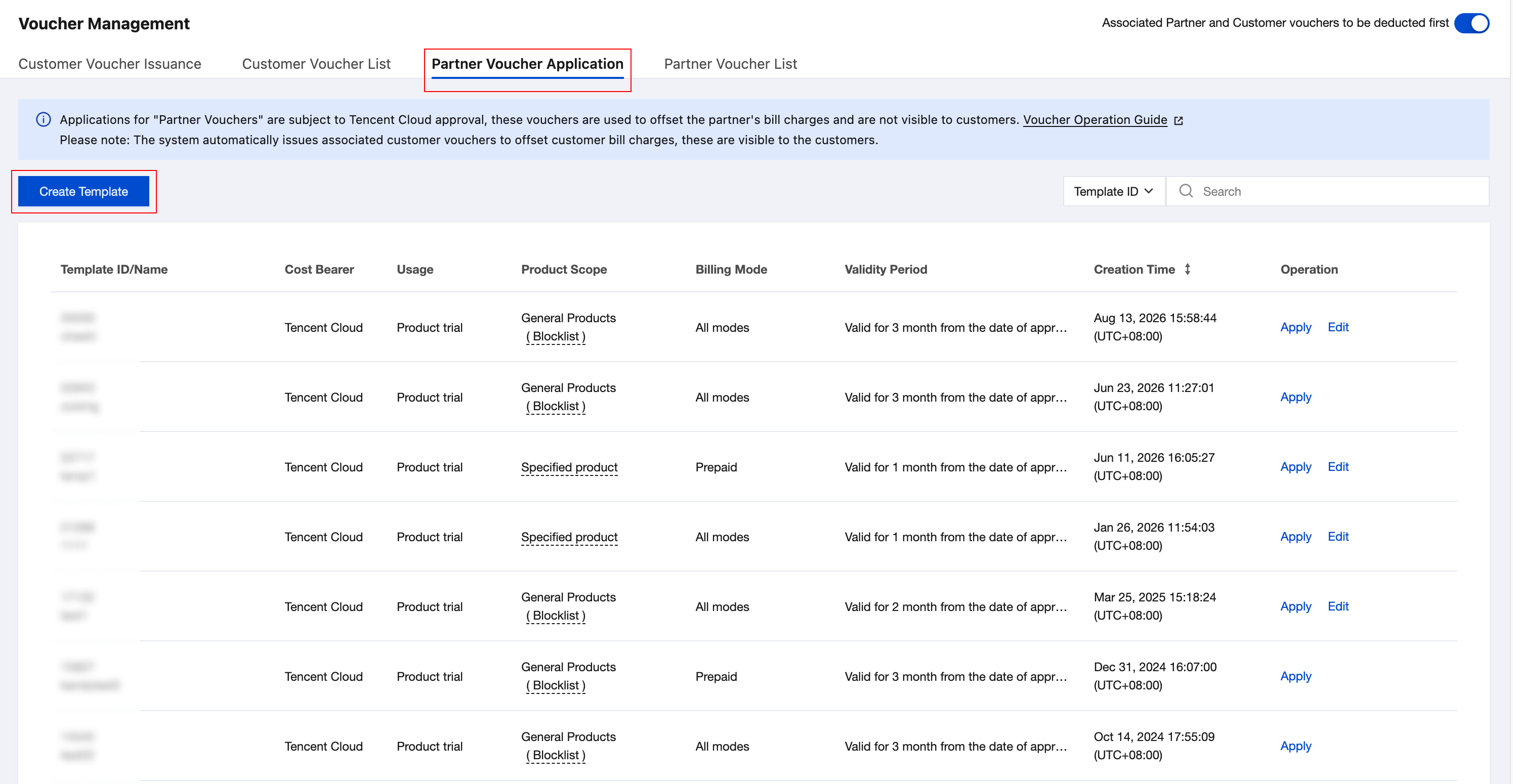Image resolution: width=1513 pixels, height=784 pixels.
Task: Edit the template created Jun 11, 2026
Action: [x=1338, y=467]
